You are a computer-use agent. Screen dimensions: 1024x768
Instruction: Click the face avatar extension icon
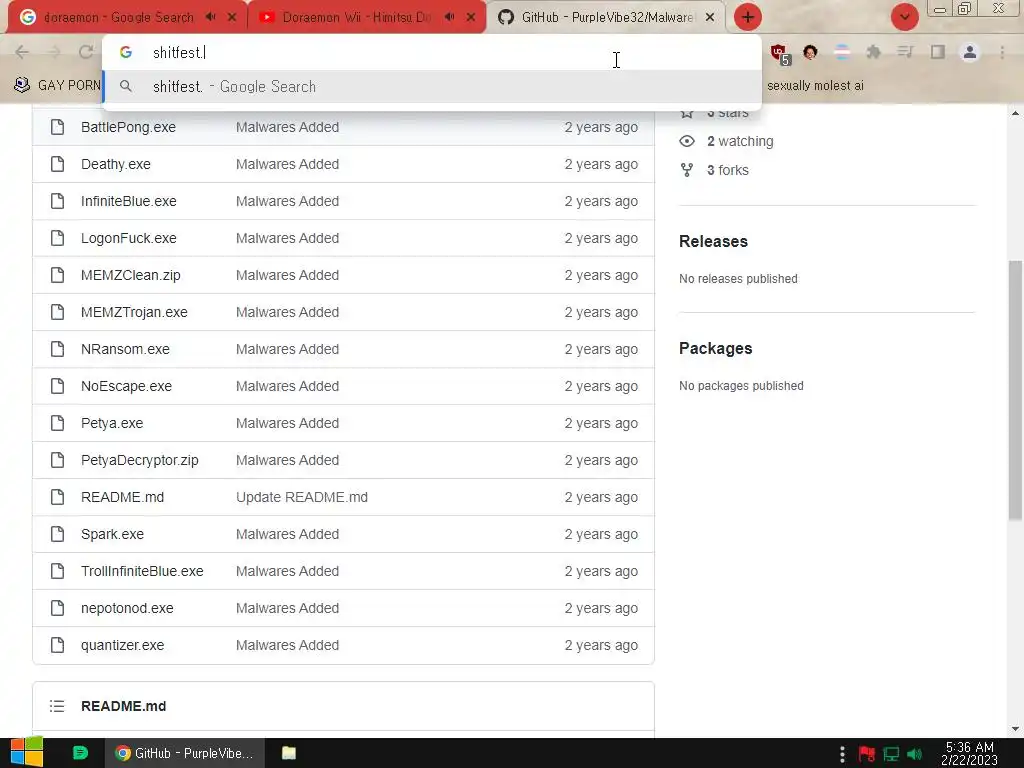[x=810, y=52]
